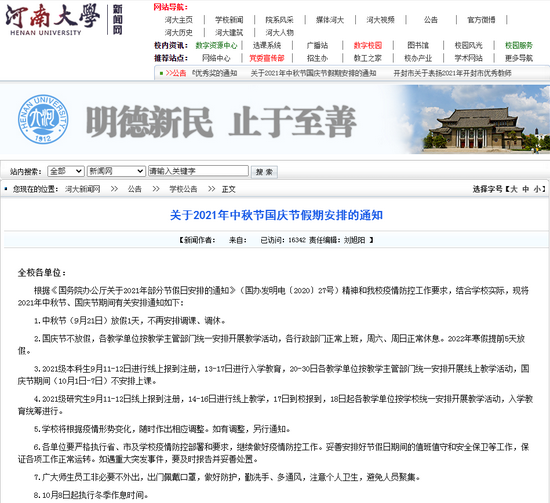Click the visit count 16342
The width and height of the screenshot is (550, 503).
(x=297, y=240)
